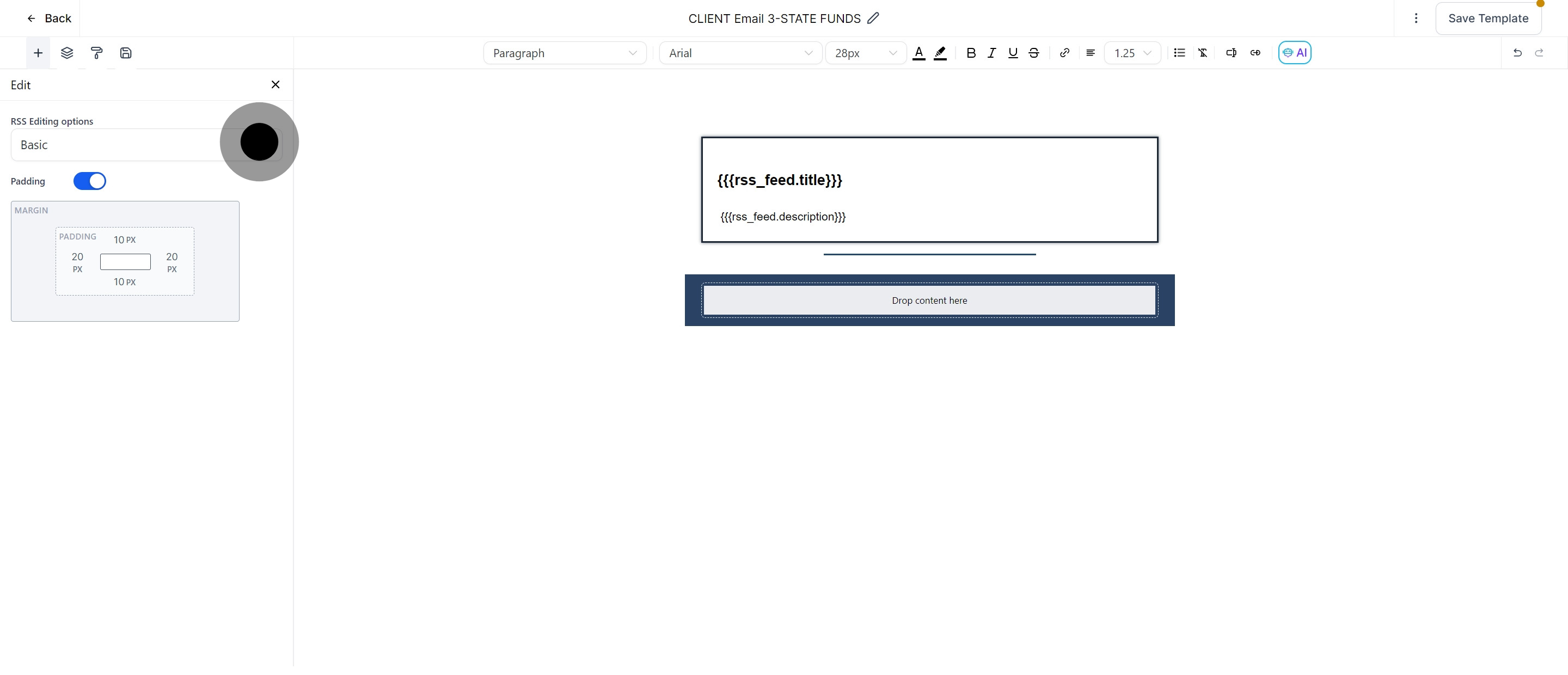Open the three-dot overflow menu
1568x675 pixels.
(x=1416, y=19)
